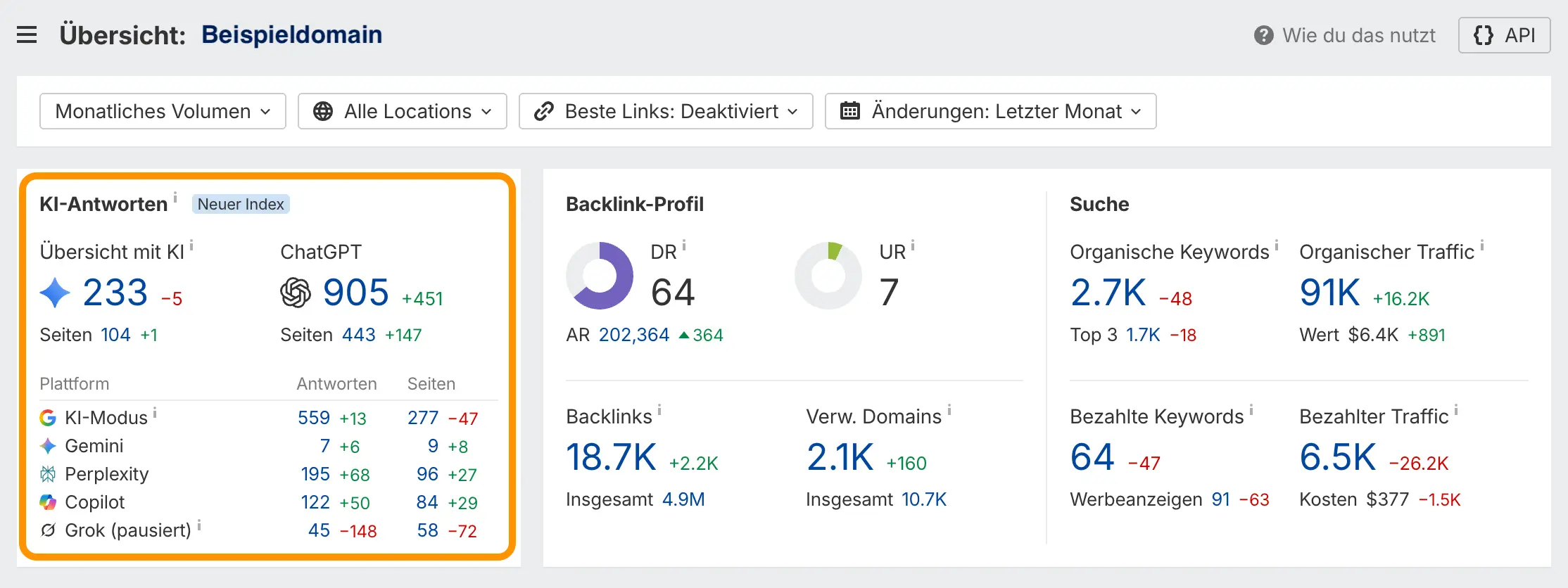This screenshot has width=1568, height=588.
Task: Click the info icon beside Bezahlter Traffic
Action: [1456, 410]
